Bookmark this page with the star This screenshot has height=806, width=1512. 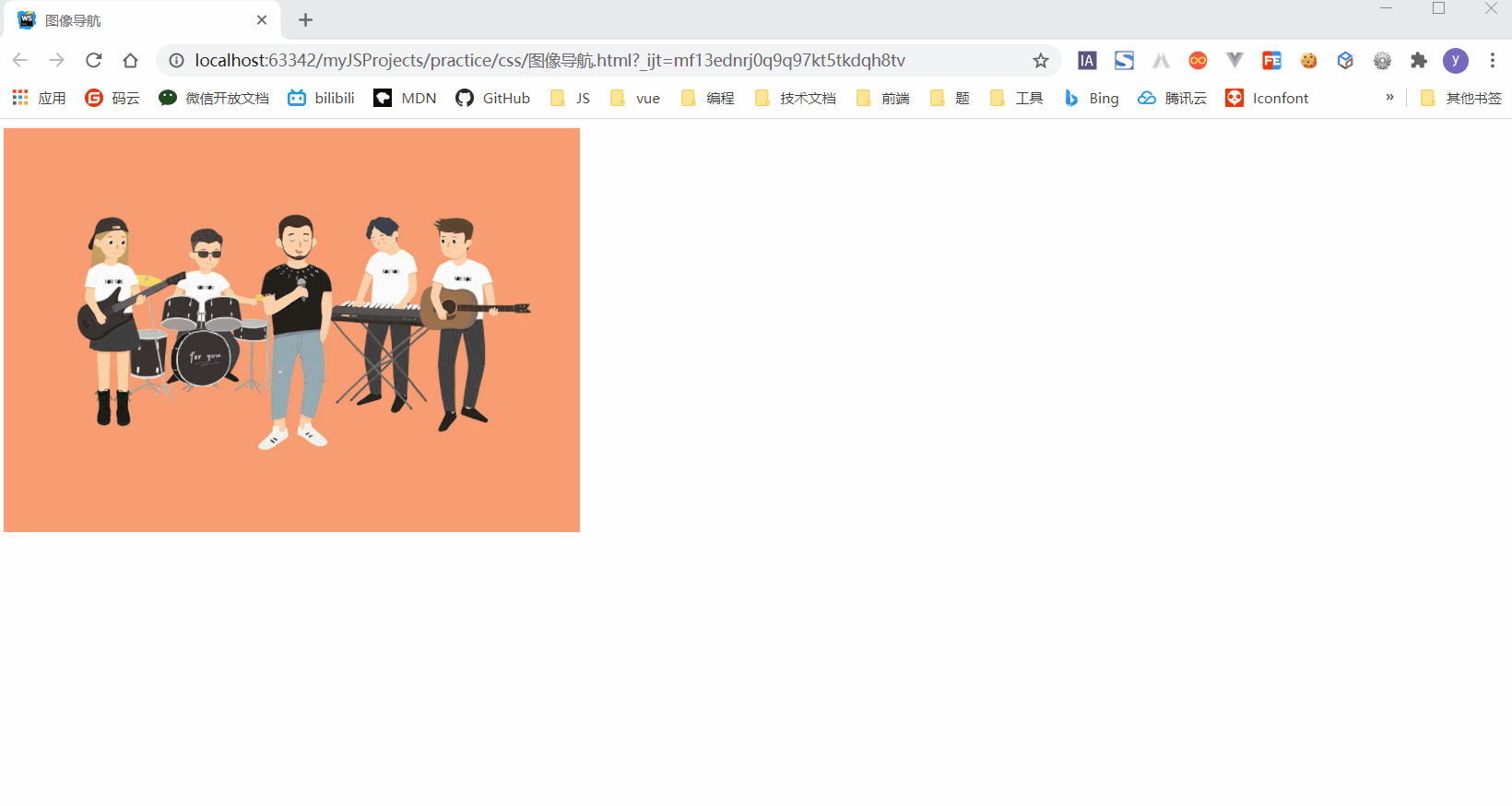point(1041,61)
